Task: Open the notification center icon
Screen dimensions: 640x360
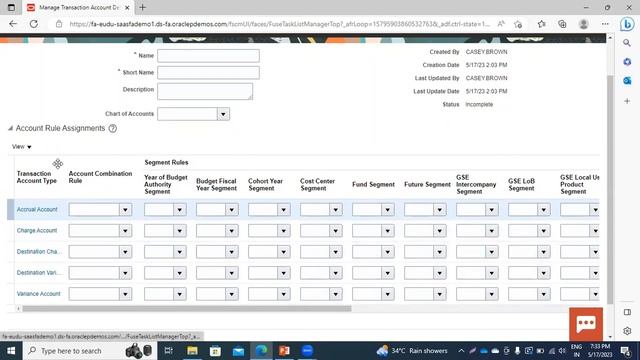Action: [626, 351]
